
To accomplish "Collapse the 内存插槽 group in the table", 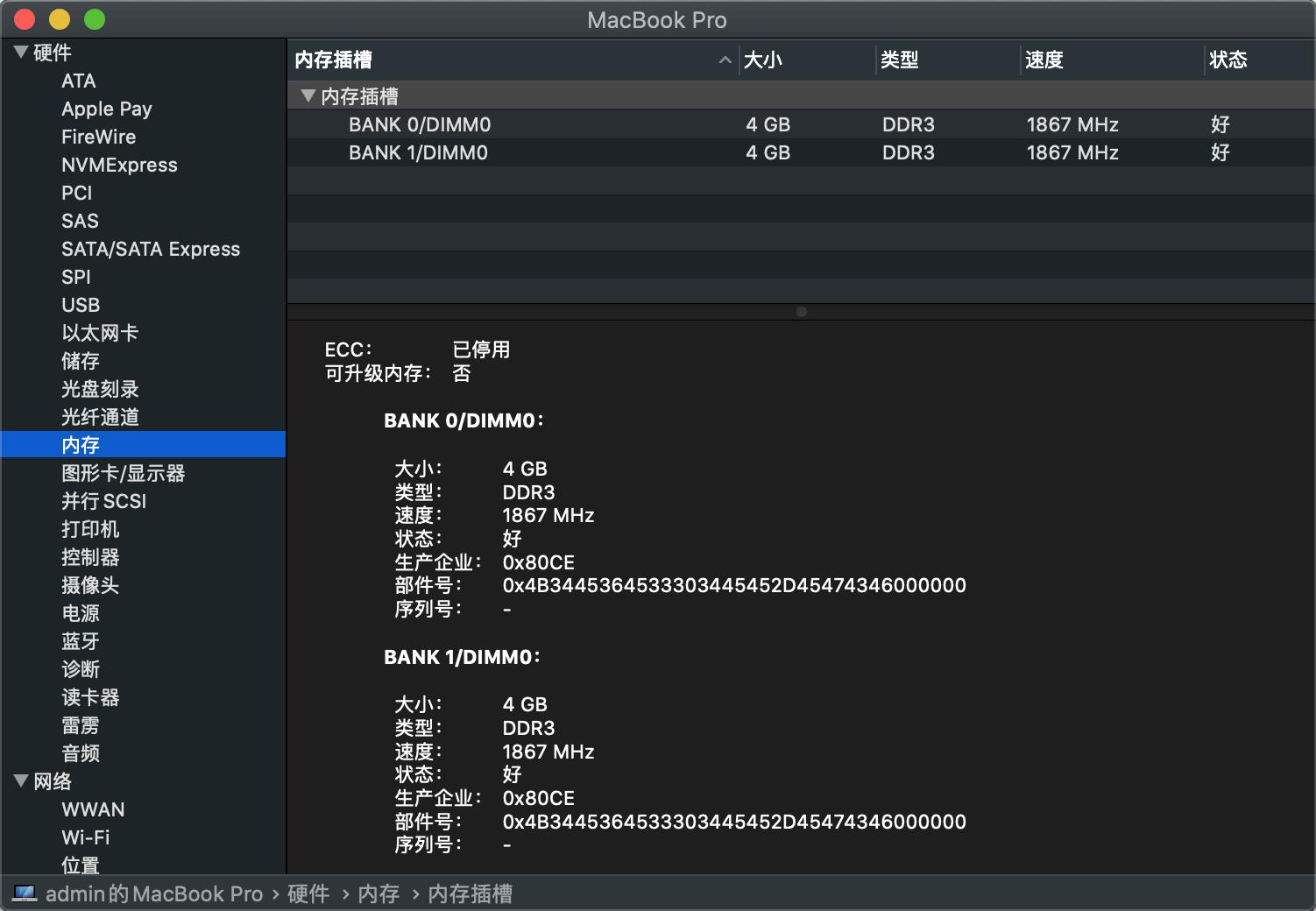I will click(x=308, y=95).
